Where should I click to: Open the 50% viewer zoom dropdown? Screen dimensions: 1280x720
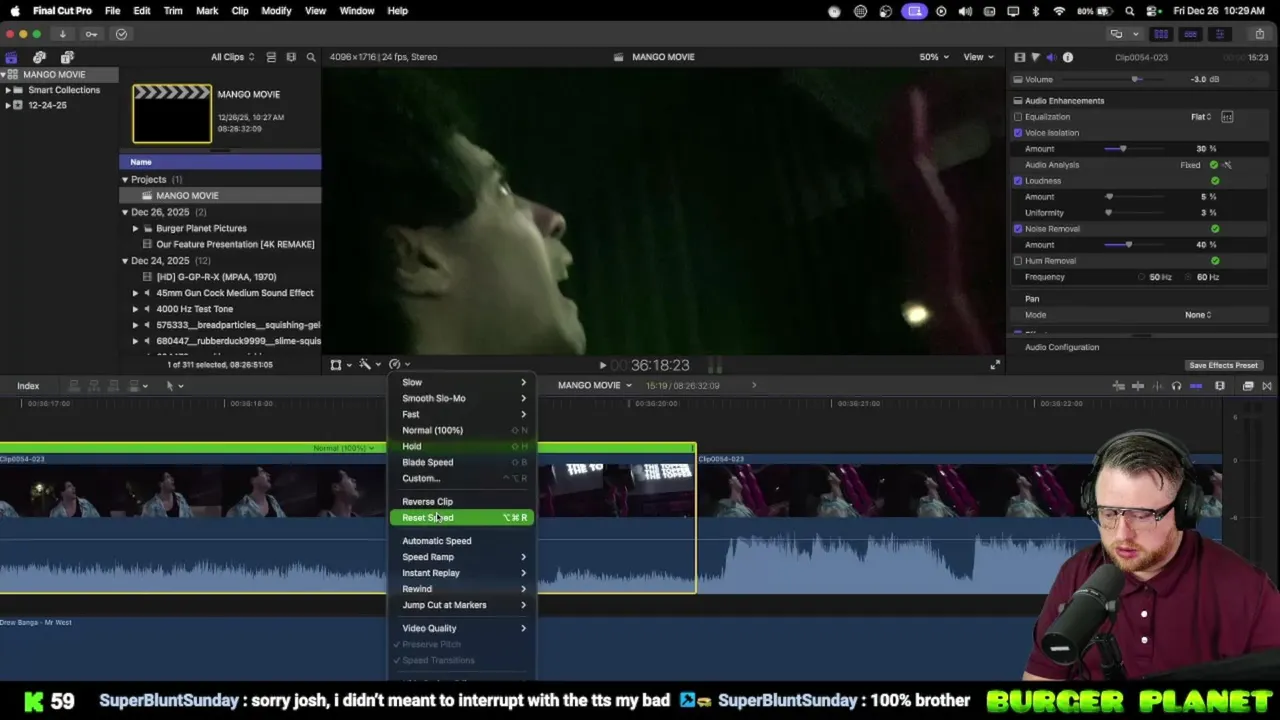point(932,57)
